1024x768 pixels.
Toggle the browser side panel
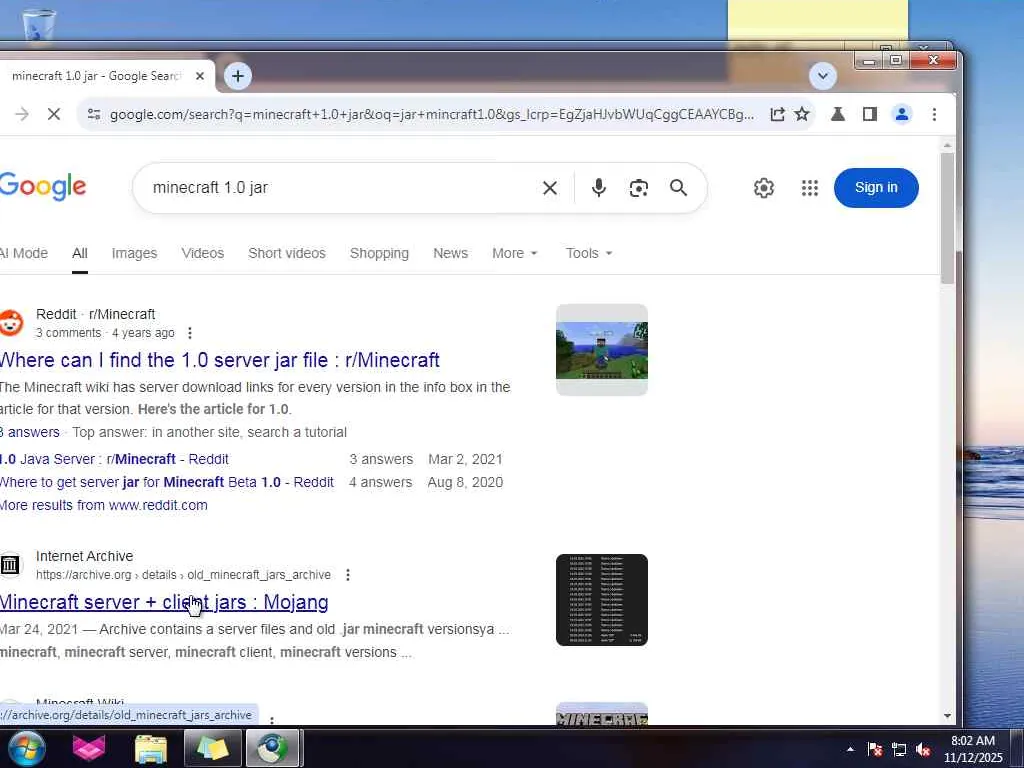[869, 114]
